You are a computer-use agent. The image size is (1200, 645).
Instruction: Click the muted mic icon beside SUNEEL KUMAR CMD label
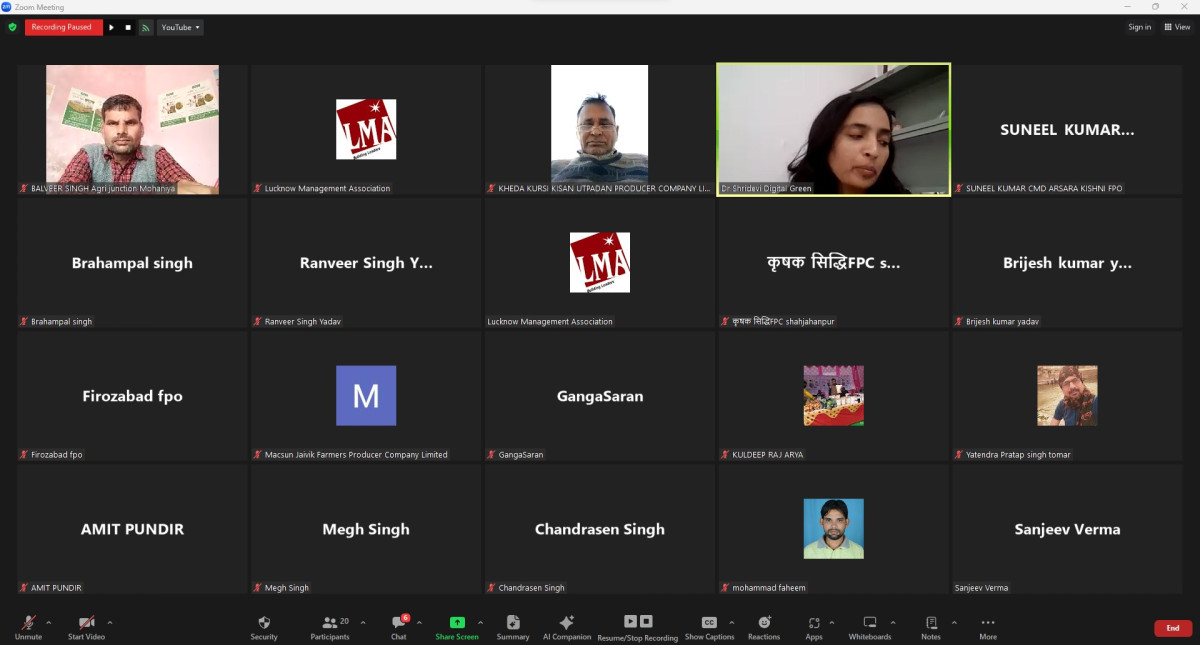(x=959, y=188)
